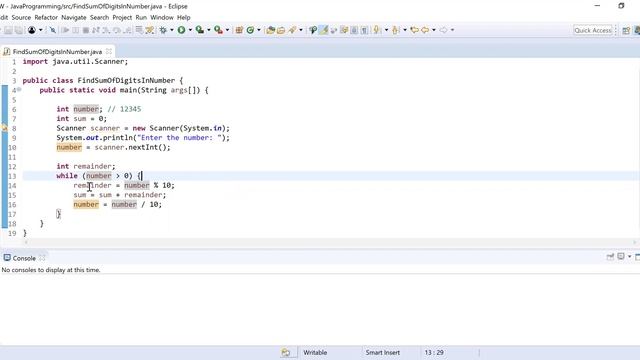640x360 pixels.
Task: Click 'scanner.nextInt()' on line 10
Action: pyautogui.click(x=132, y=147)
